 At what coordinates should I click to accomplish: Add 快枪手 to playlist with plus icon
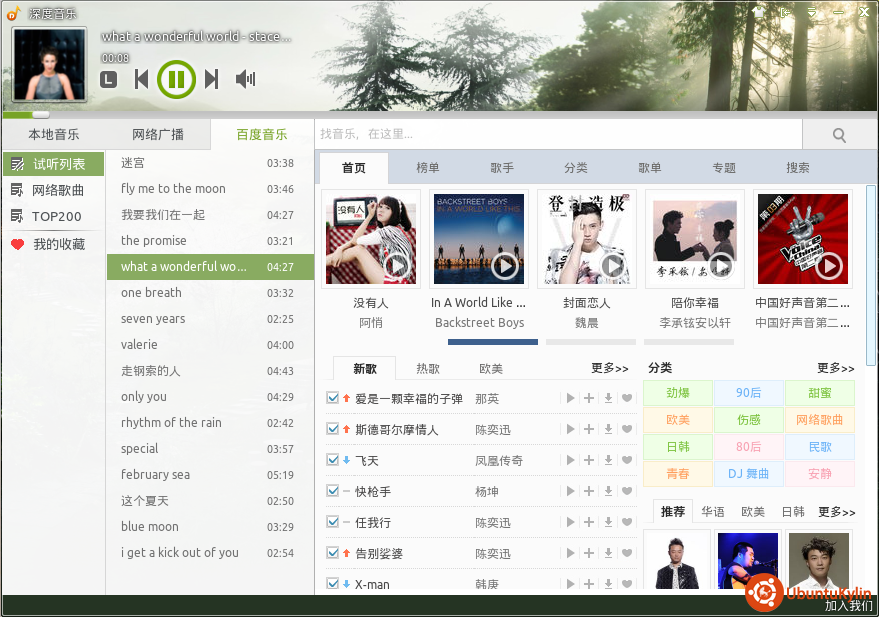589,491
